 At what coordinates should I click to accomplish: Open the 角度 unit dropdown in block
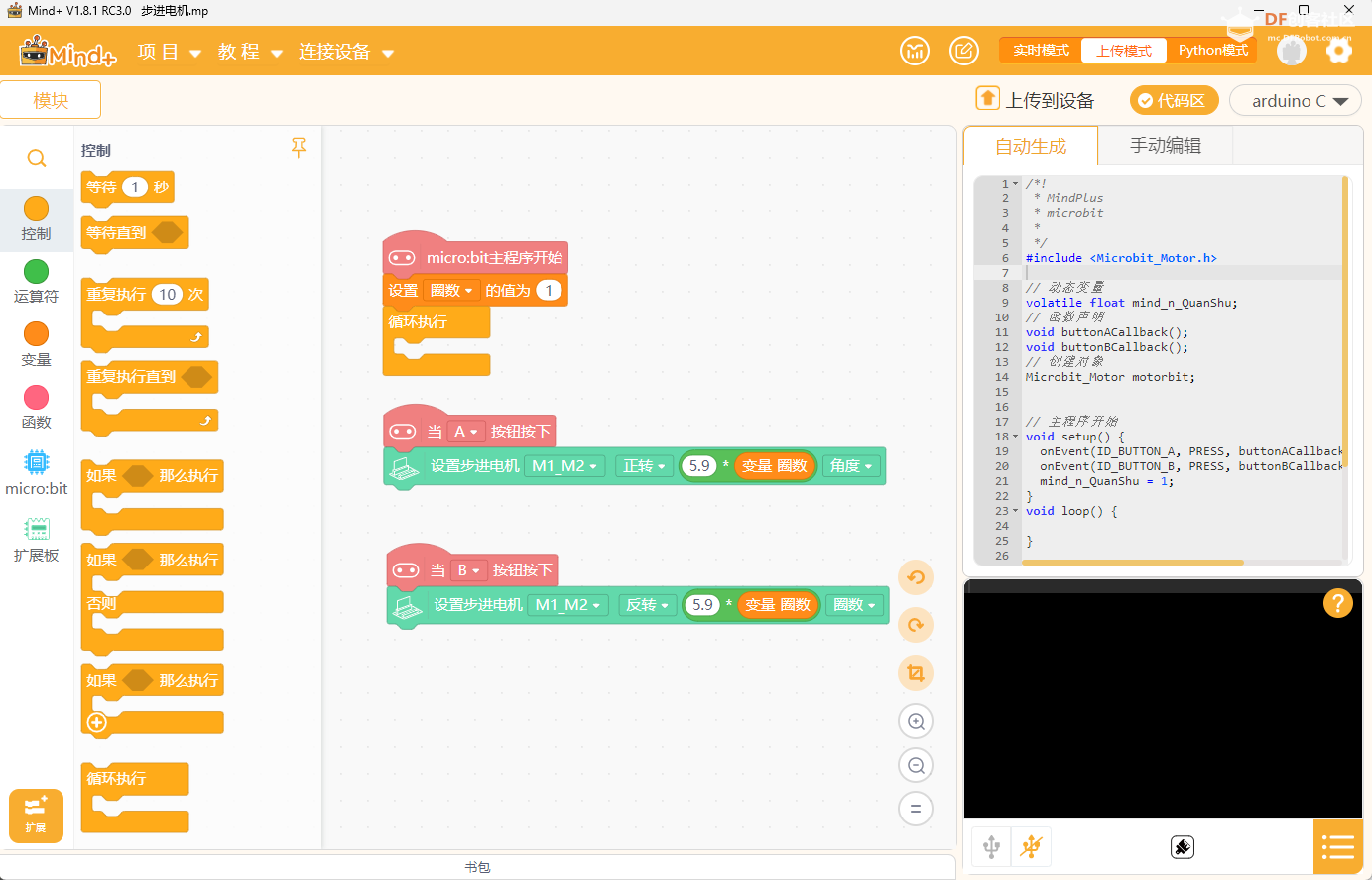coord(851,466)
